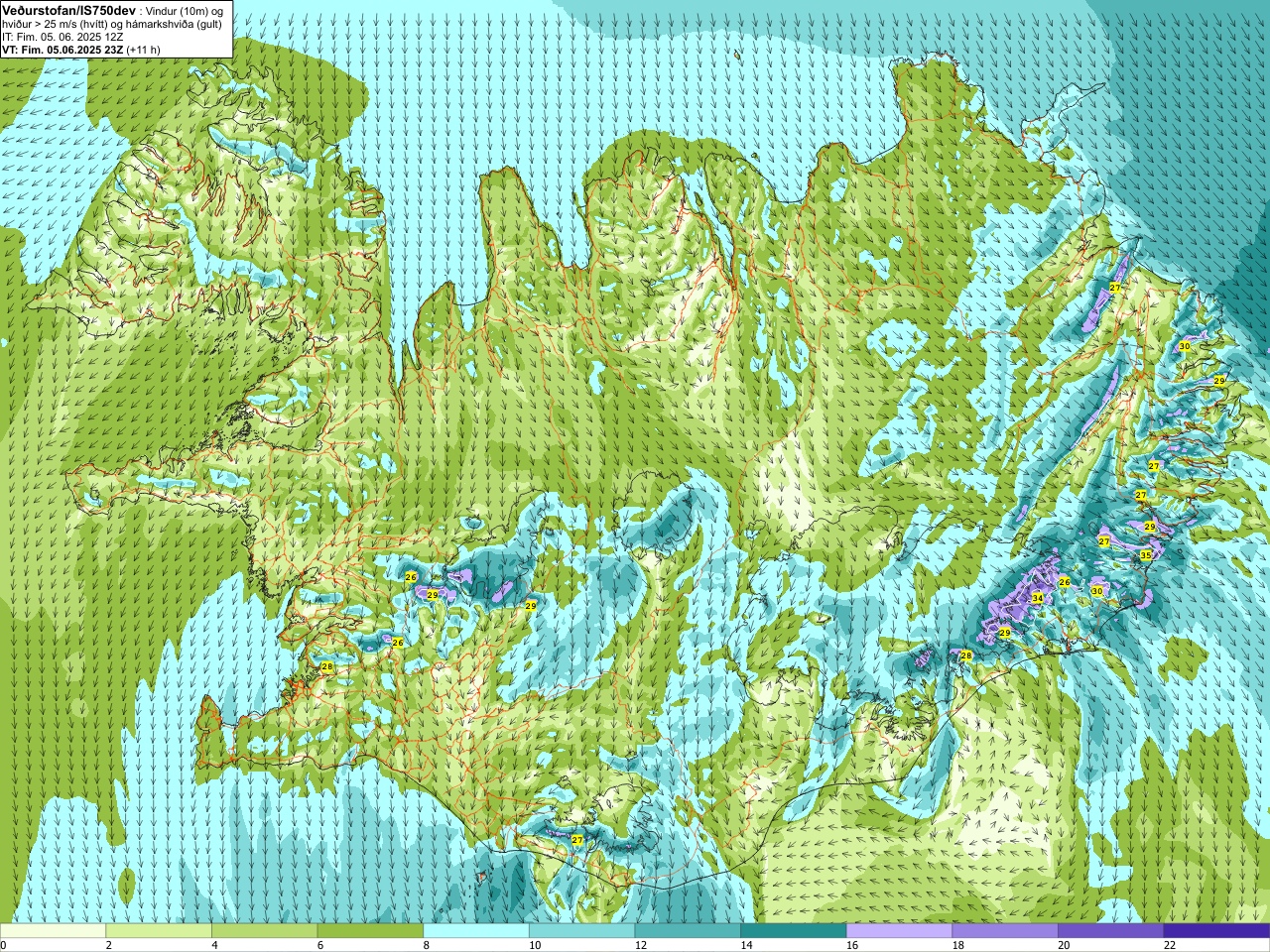Click the scale tick label 6
Screen dimensions: 1270x952
click(x=320, y=945)
